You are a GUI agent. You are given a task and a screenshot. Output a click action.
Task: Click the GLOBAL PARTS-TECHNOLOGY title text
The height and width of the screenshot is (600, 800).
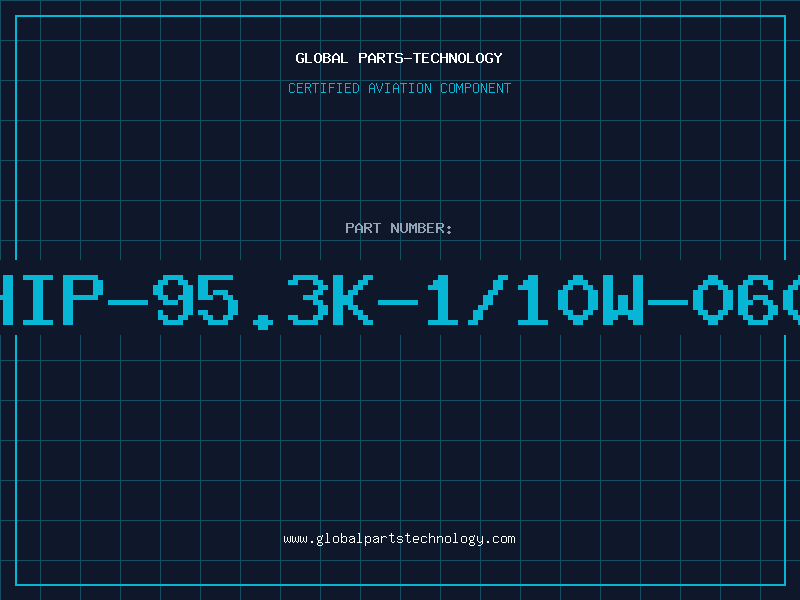click(399, 58)
